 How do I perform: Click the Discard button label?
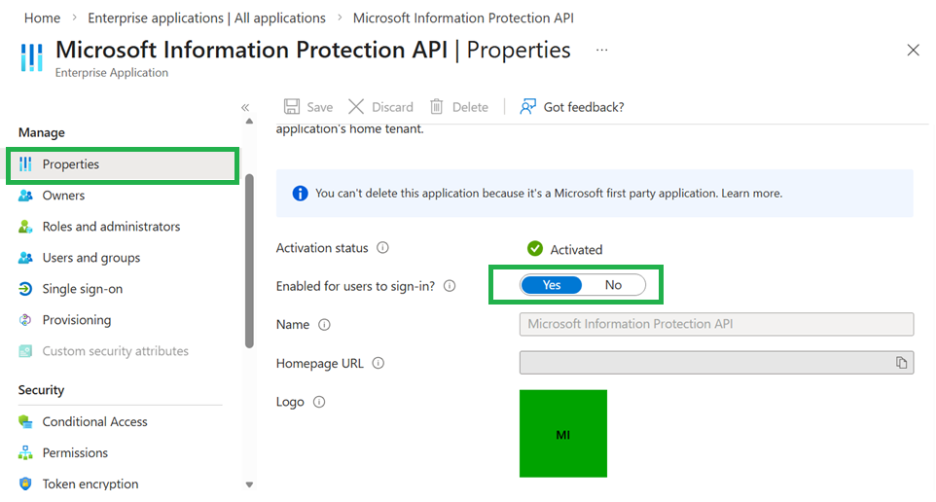[392, 107]
